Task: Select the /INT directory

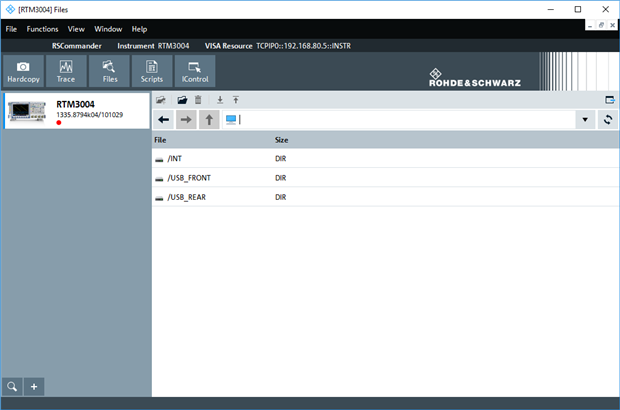Action: pos(175,158)
